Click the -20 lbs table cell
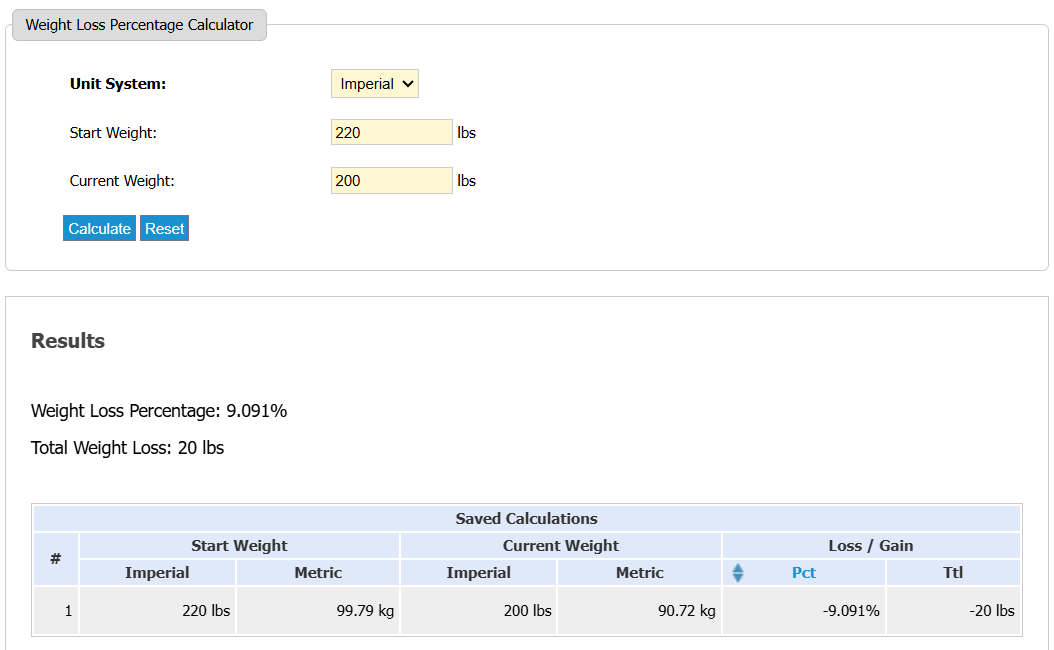This screenshot has height=650, width=1054. click(953, 611)
